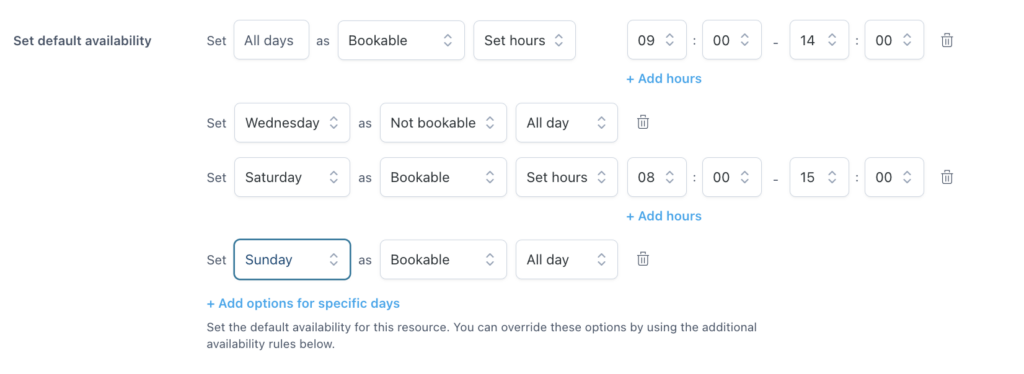Image resolution: width=1024 pixels, height=374 pixels.
Task: Change Saturday day selection
Action: pos(292,177)
